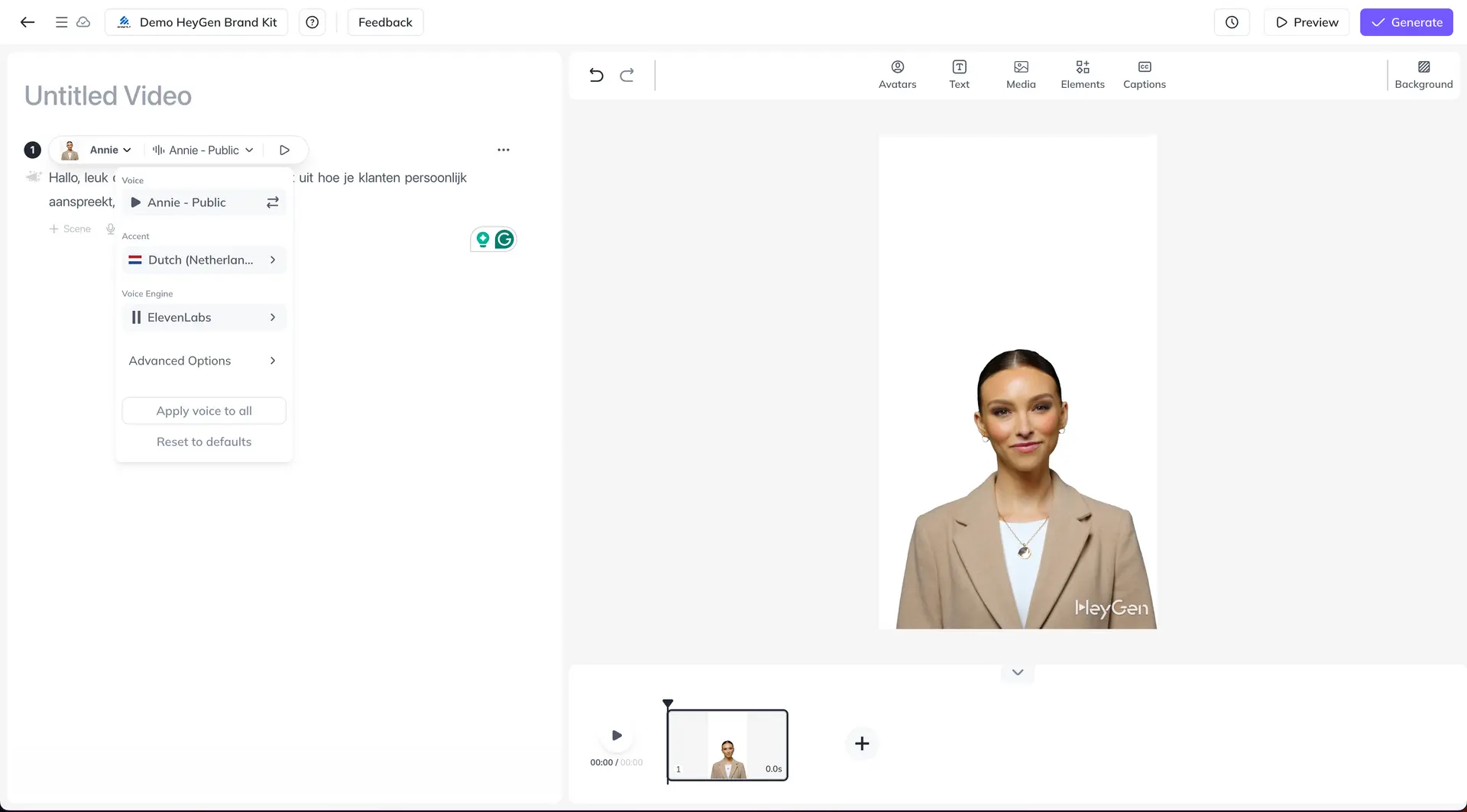This screenshot has width=1467, height=812.
Task: Open the Media panel
Action: (1021, 75)
